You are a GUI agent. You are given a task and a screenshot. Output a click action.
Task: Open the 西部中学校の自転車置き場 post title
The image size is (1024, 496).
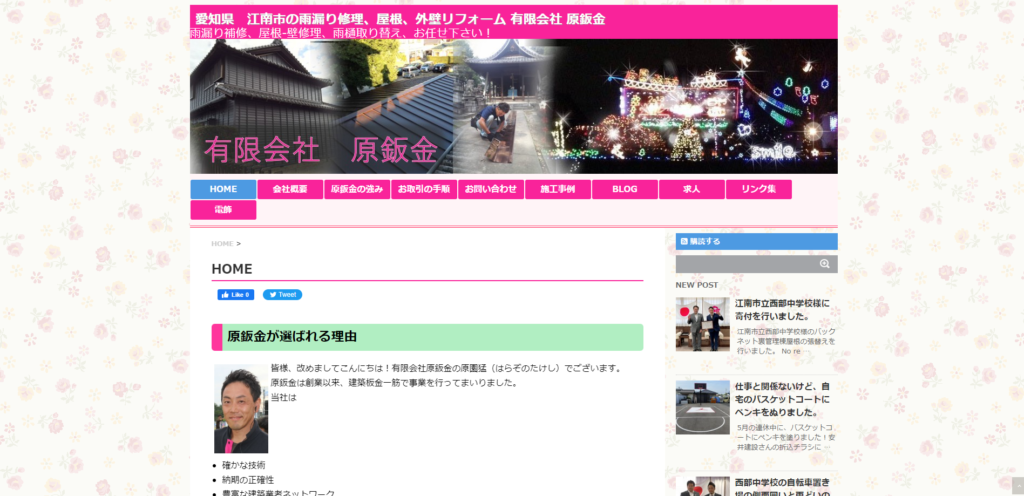pyautogui.click(x=782, y=488)
